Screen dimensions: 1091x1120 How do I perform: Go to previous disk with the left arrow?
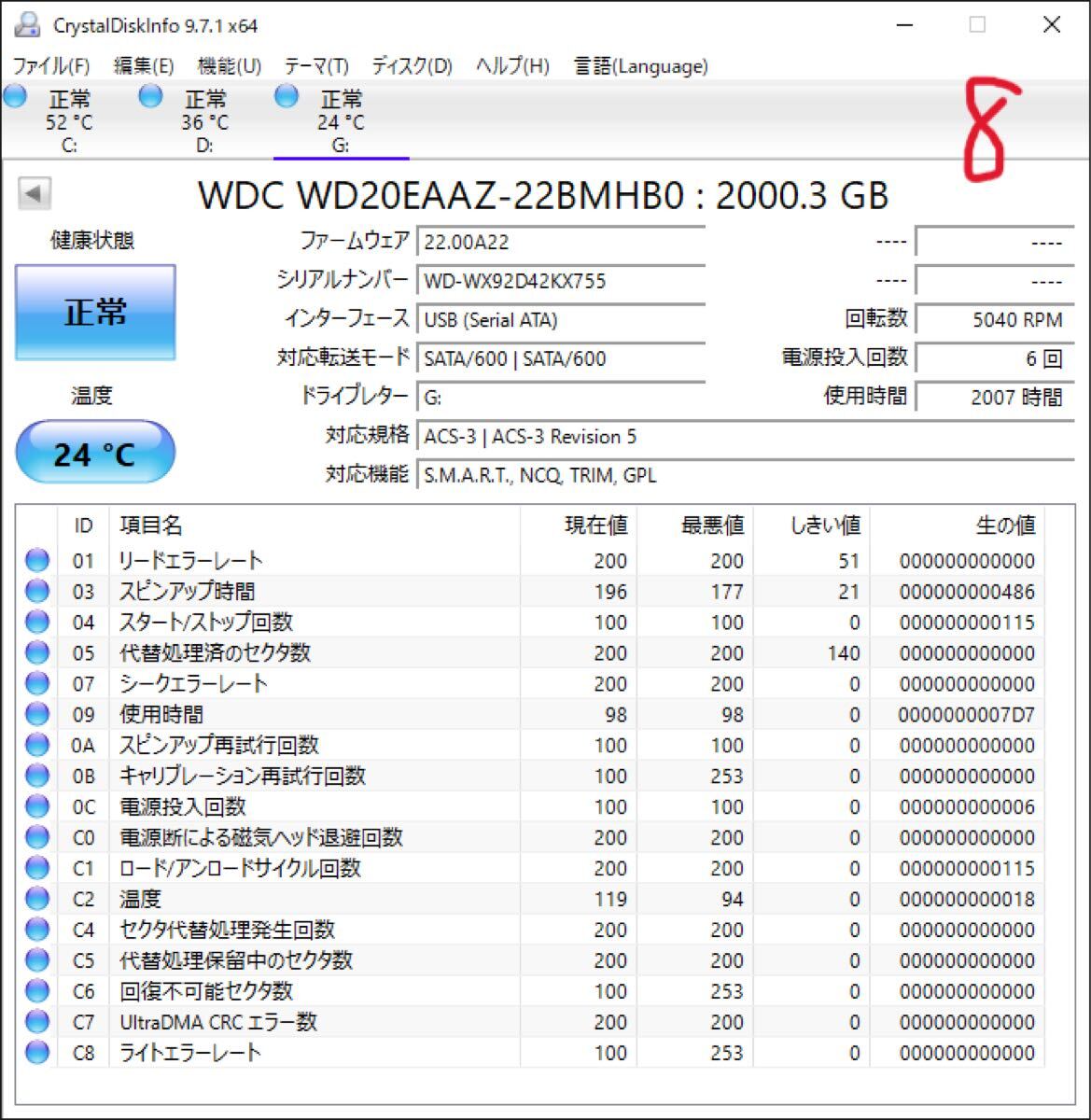[x=34, y=194]
